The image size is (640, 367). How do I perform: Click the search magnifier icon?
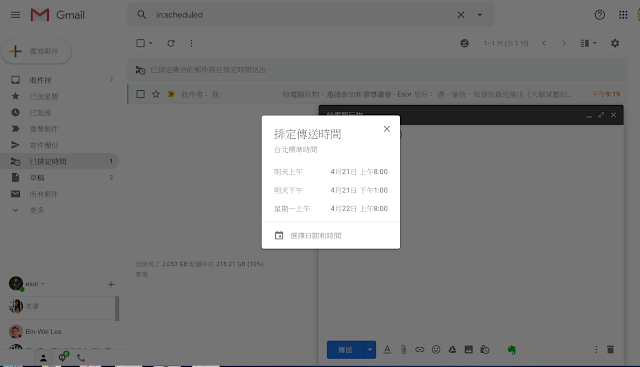click(x=142, y=15)
